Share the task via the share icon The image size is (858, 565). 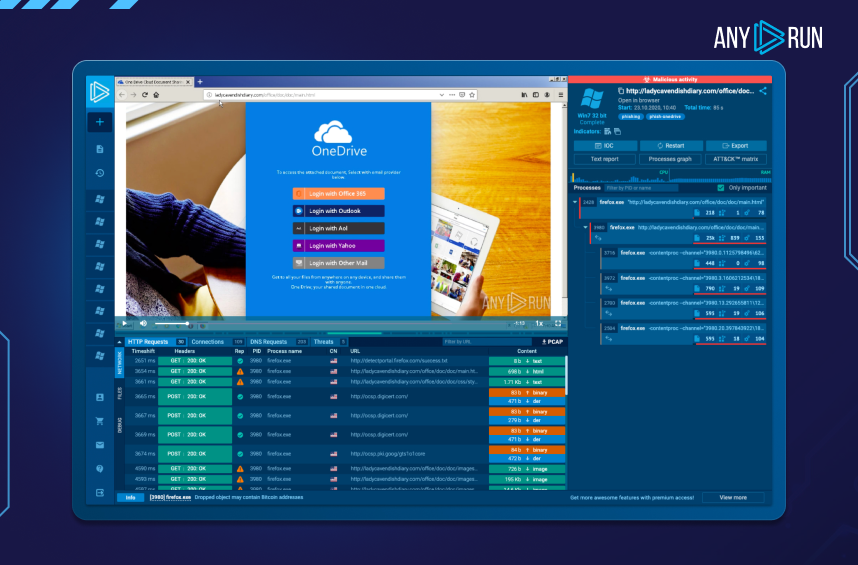[763, 91]
